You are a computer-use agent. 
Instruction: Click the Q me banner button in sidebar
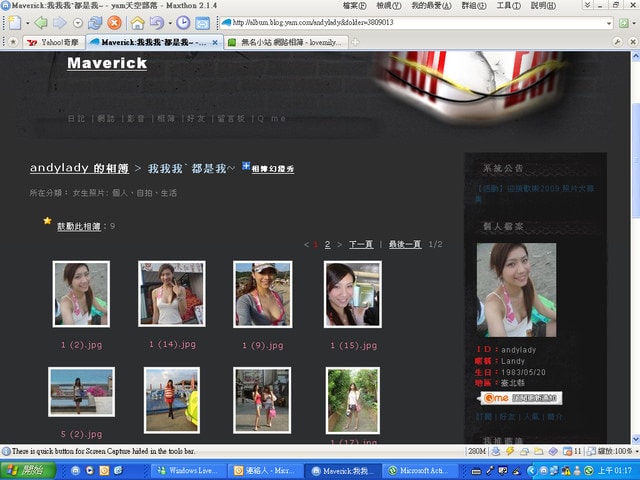[520, 398]
